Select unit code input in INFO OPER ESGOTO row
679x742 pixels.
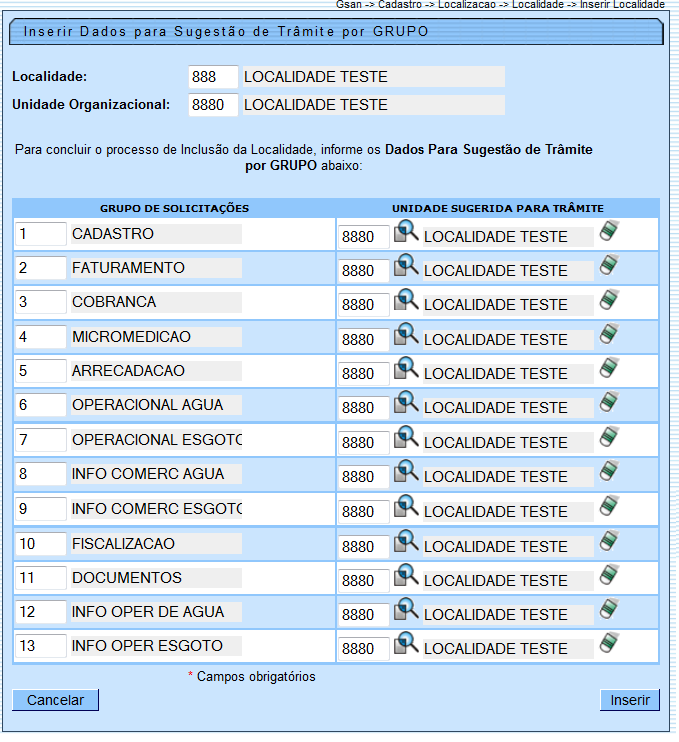(362, 649)
